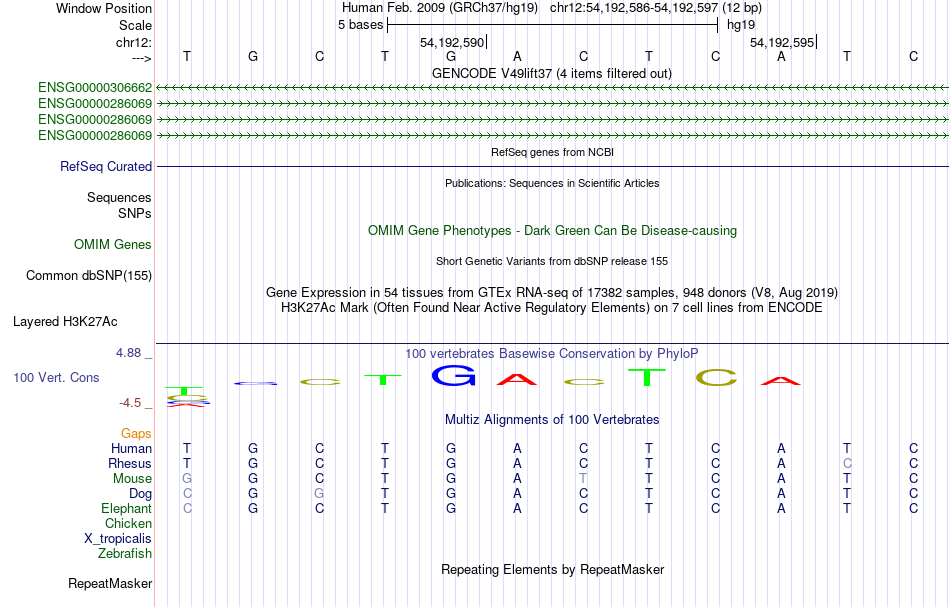950x607 pixels.
Task: Open Repeating Elements by RepeatMasker title
Action: pos(552,569)
